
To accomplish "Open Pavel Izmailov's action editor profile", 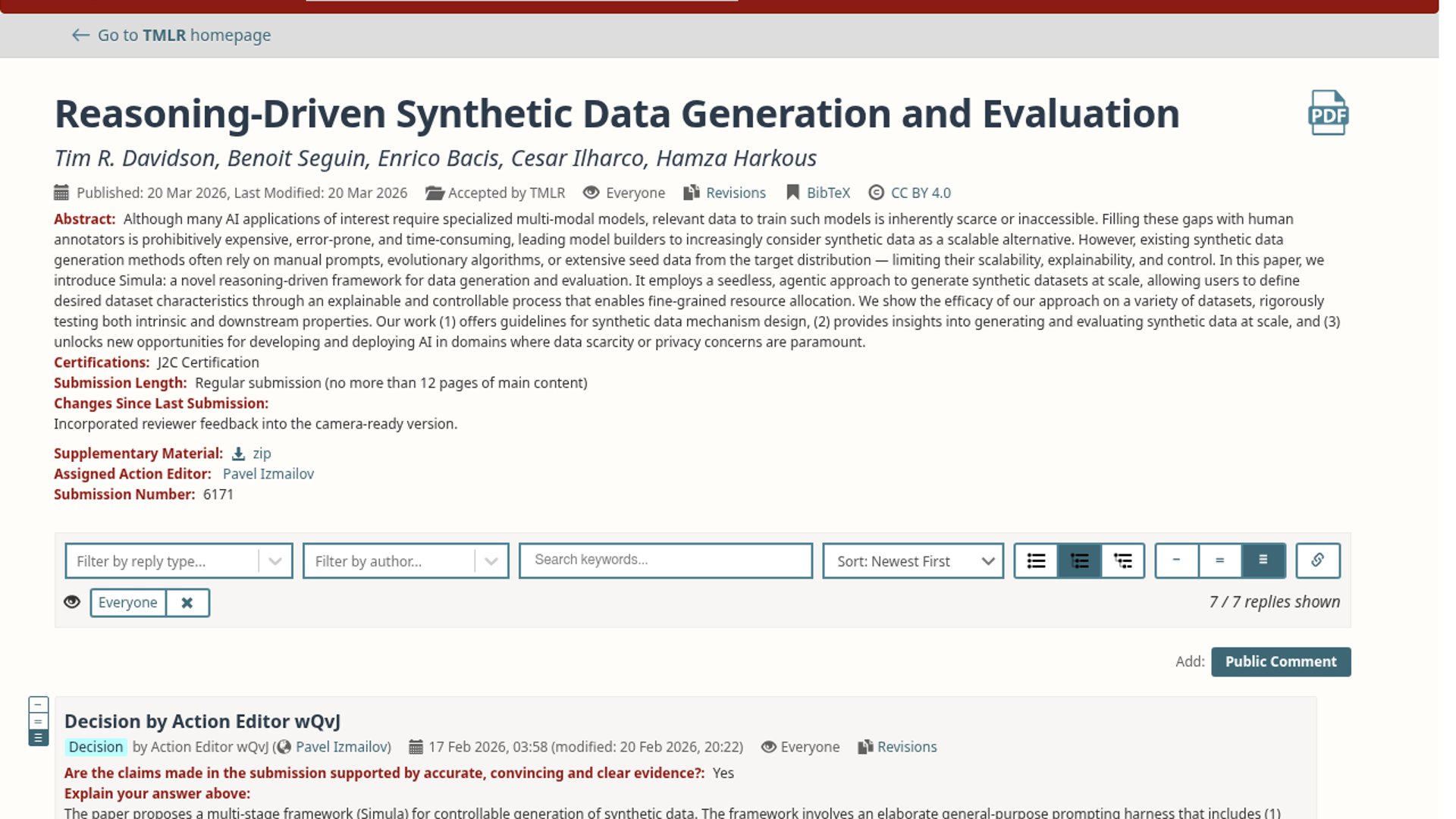I will pos(268,474).
